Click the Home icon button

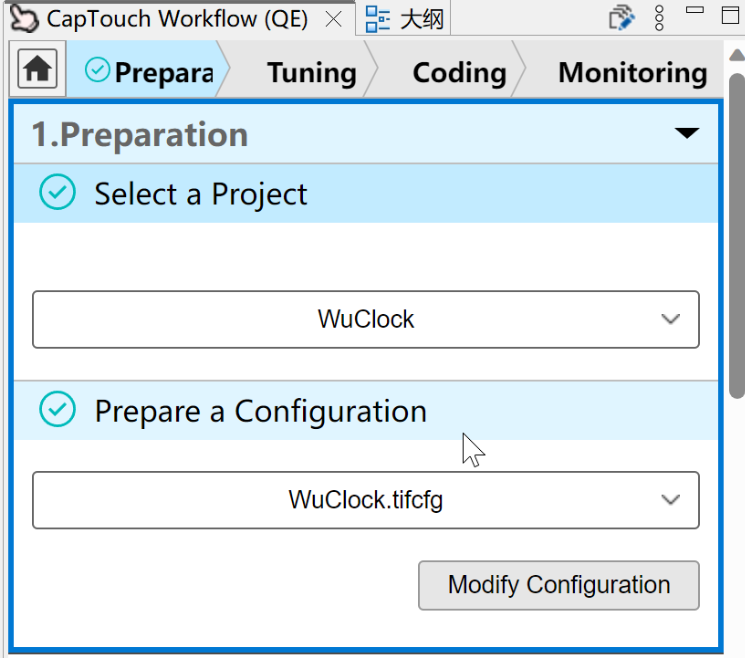coord(38,69)
